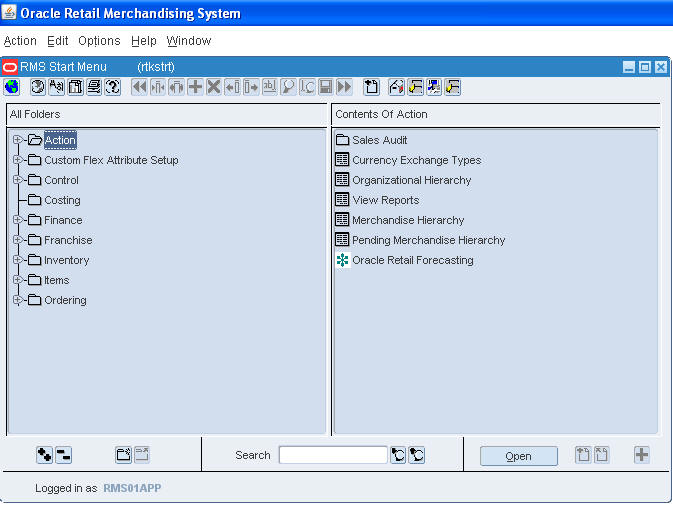Select Merchandise Hierarchy entry
This screenshot has width=673, height=506.
point(408,220)
